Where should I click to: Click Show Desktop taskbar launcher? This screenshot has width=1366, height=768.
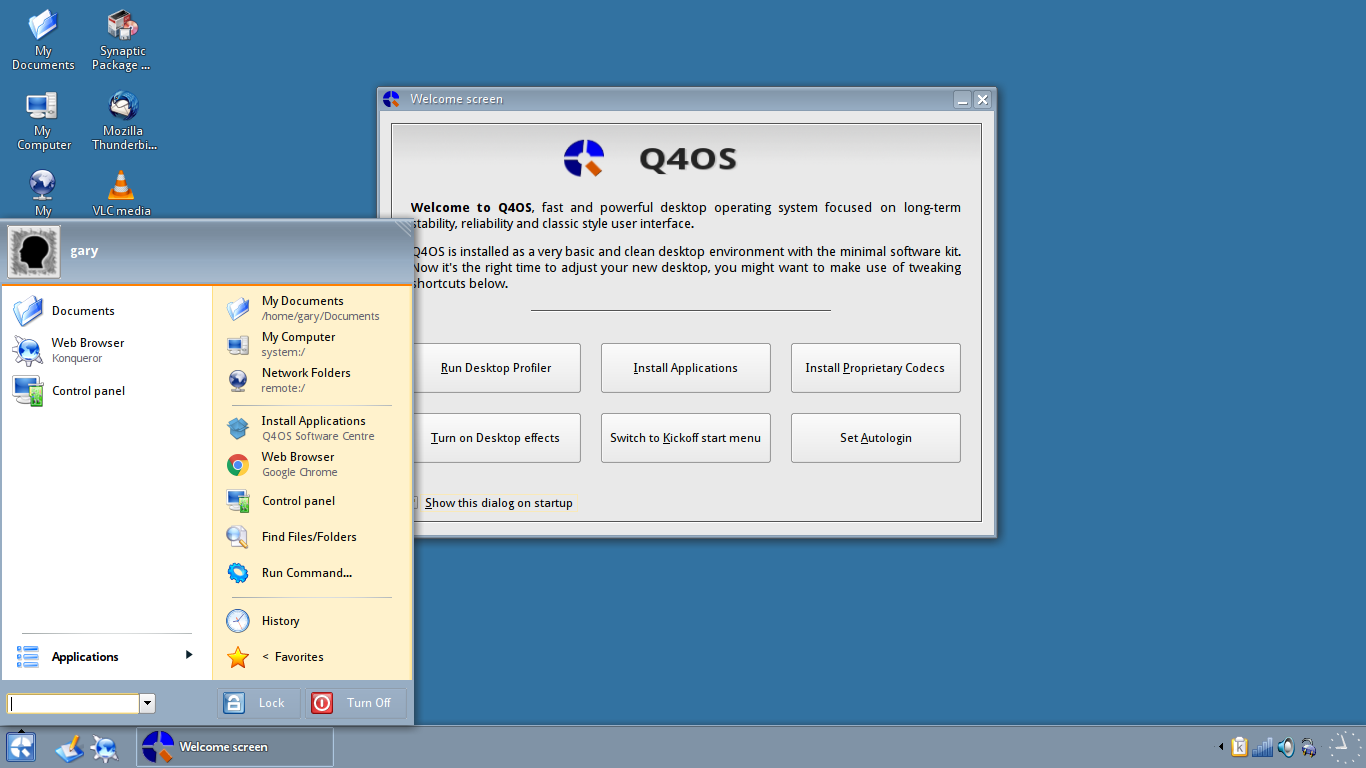click(x=69, y=747)
